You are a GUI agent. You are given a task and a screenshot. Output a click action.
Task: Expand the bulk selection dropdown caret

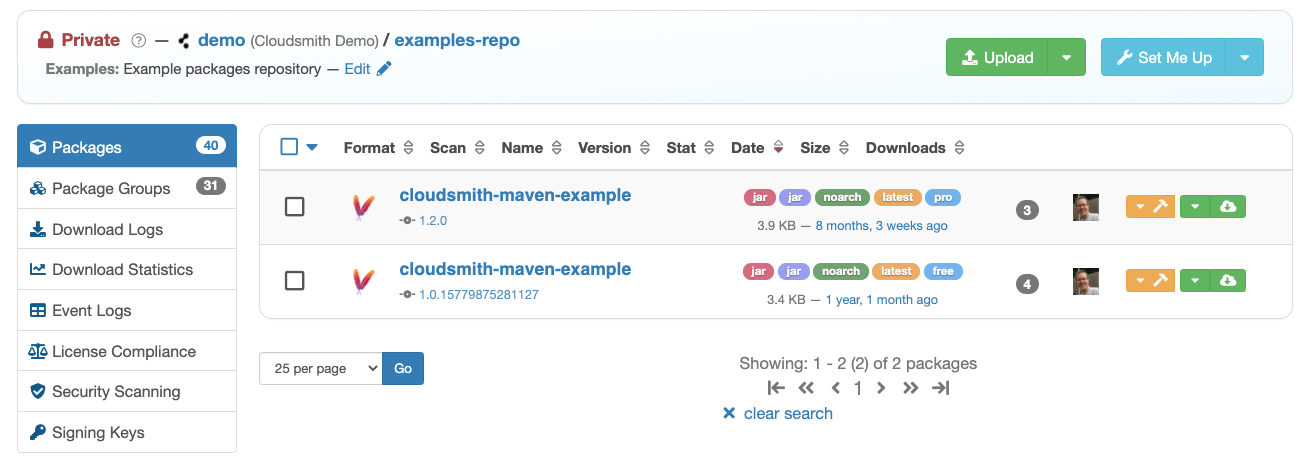click(x=312, y=148)
